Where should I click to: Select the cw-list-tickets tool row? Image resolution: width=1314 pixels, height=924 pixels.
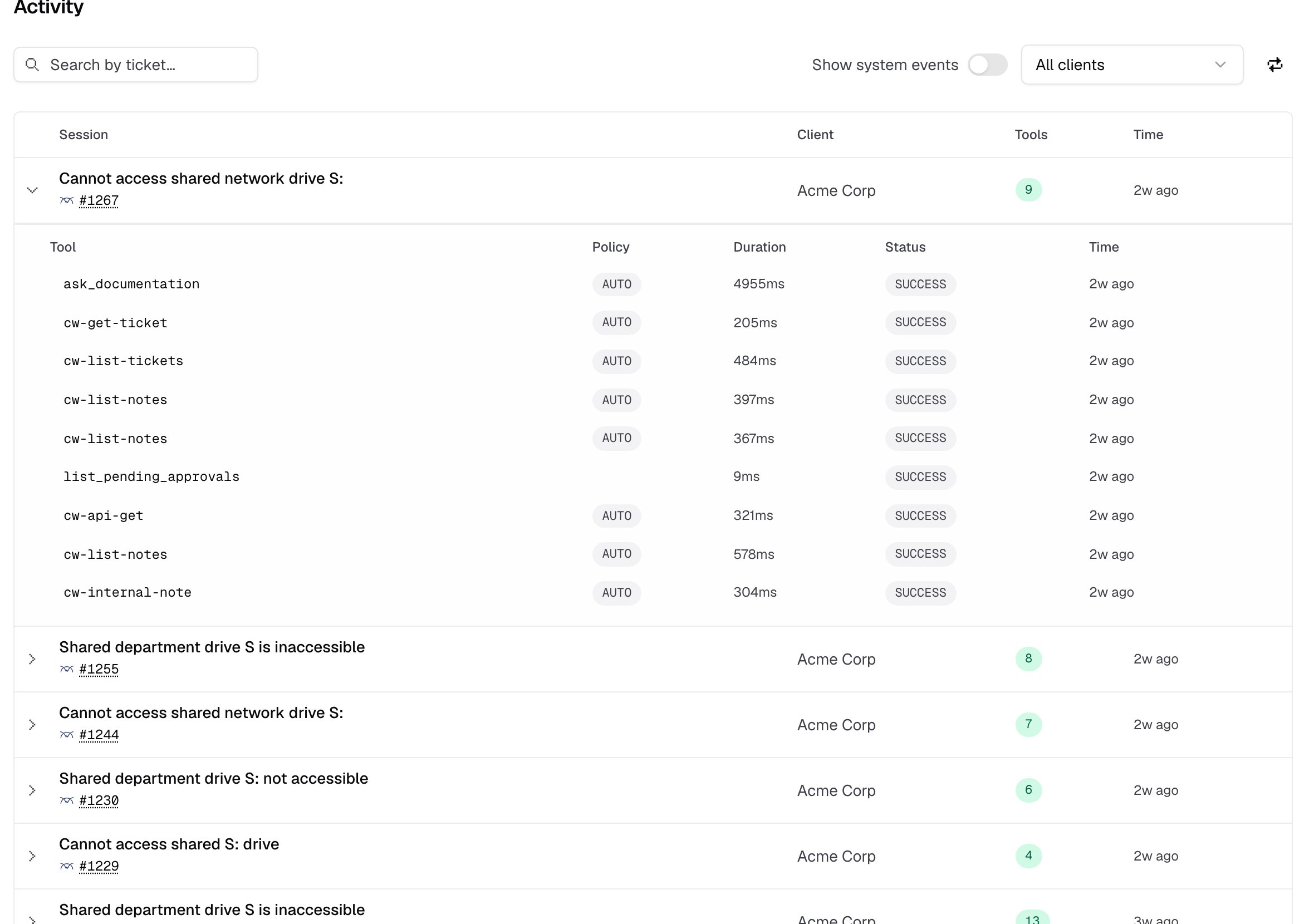(x=653, y=361)
